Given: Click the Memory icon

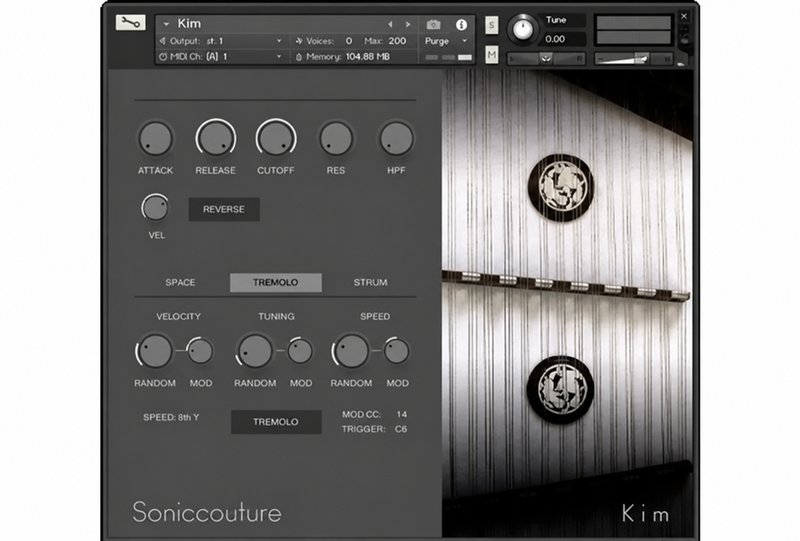Looking at the screenshot, I should pyautogui.click(x=299, y=57).
